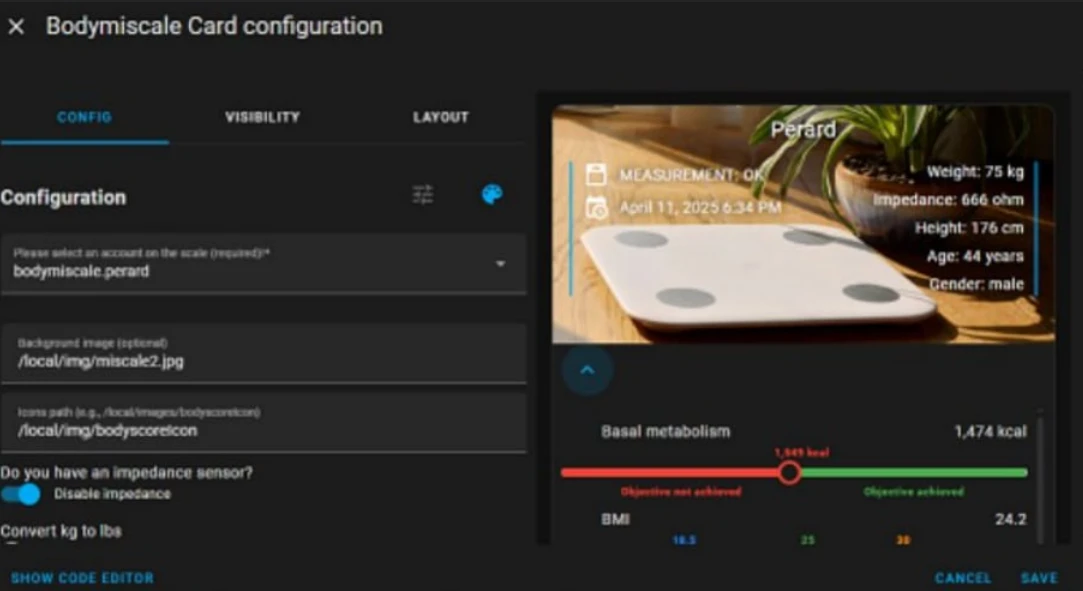Switch to the Visibility tab
Image resolution: width=1083 pixels, height=591 pixels.
pyautogui.click(x=262, y=117)
